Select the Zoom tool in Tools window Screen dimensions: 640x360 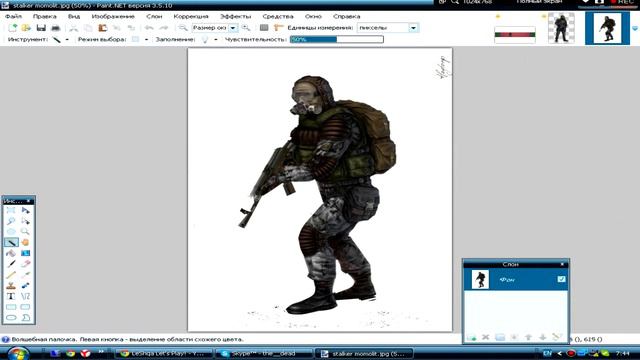25,231
